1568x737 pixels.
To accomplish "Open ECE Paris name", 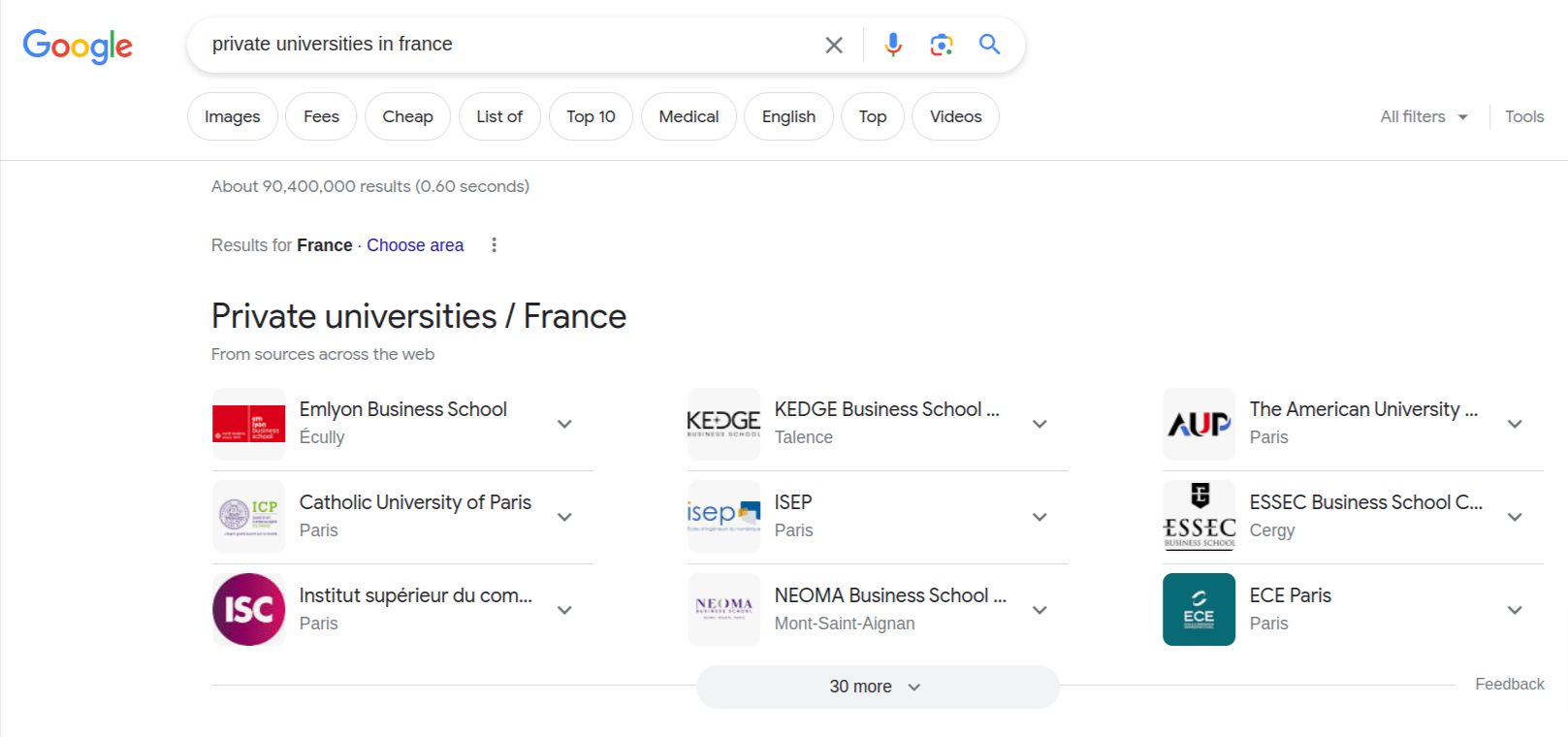I will pos(1291,595).
